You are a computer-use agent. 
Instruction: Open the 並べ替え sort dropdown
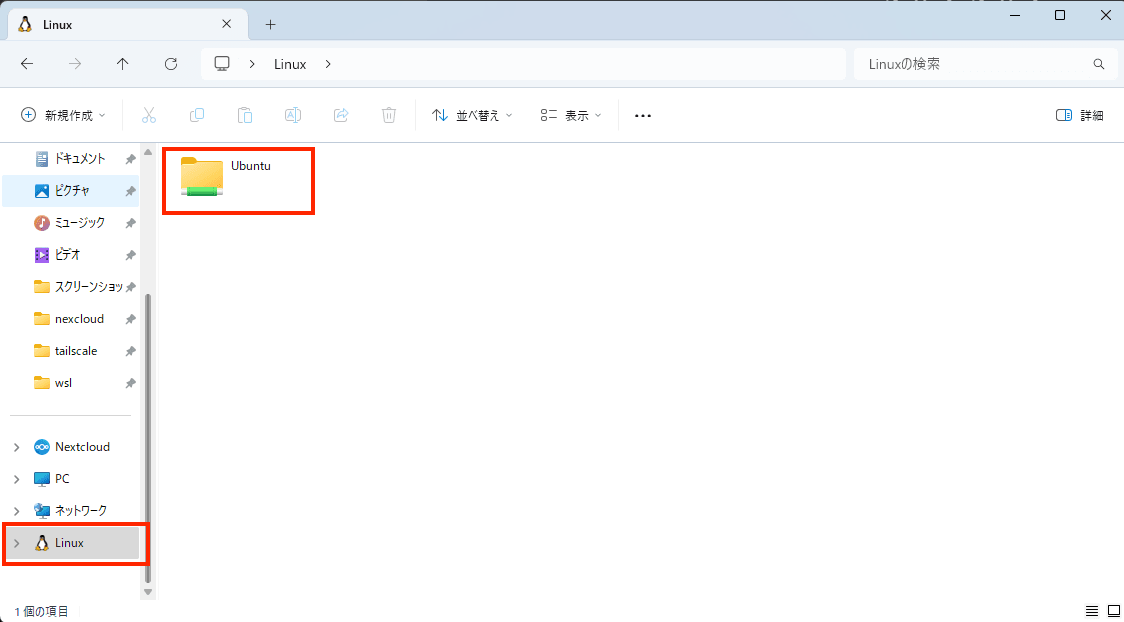471,115
